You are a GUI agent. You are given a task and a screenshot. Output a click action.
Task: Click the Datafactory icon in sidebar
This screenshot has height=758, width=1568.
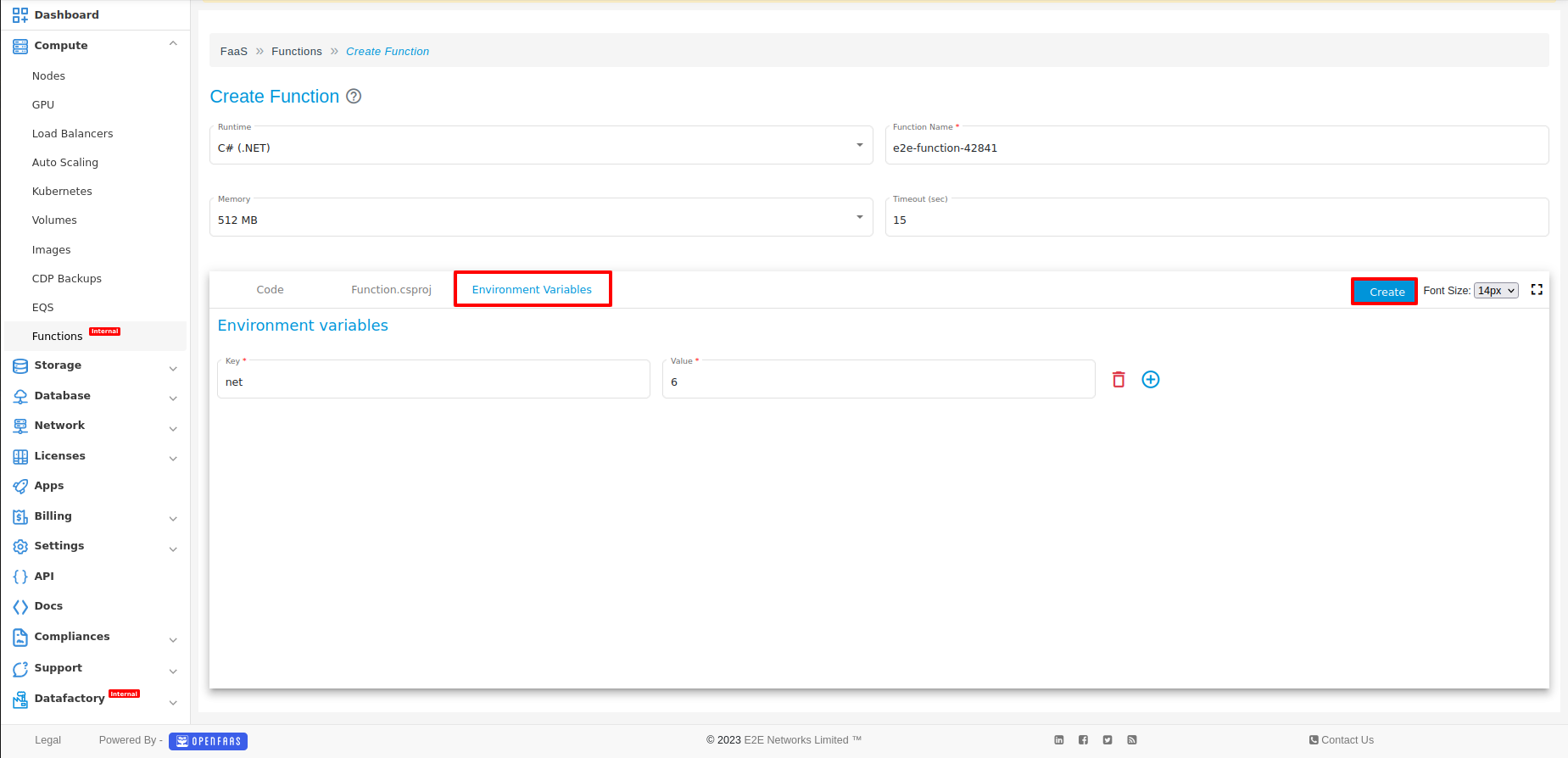click(x=20, y=699)
